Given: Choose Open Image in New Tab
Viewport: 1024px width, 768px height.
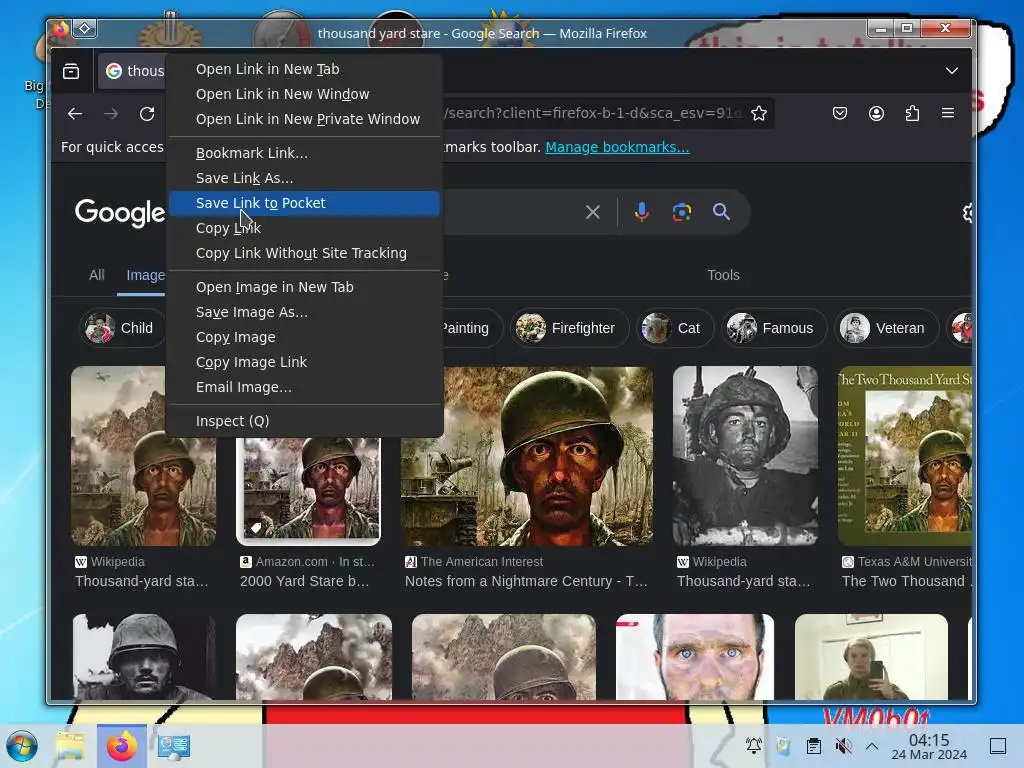Looking at the screenshot, I should [x=304, y=287].
